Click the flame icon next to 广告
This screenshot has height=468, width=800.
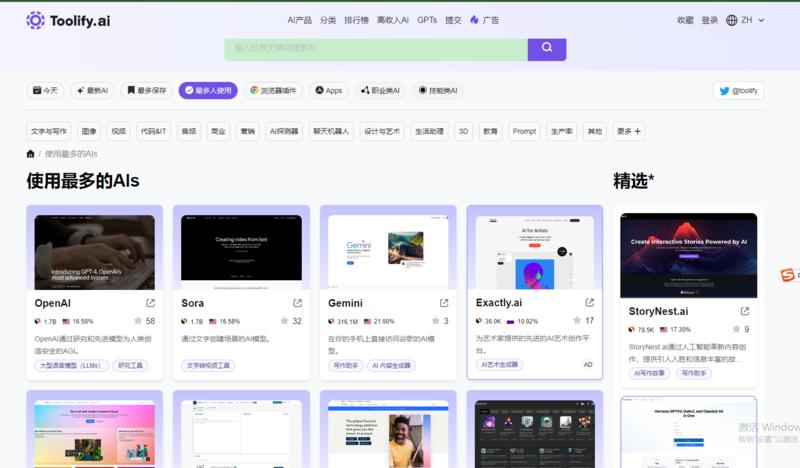tap(474, 20)
